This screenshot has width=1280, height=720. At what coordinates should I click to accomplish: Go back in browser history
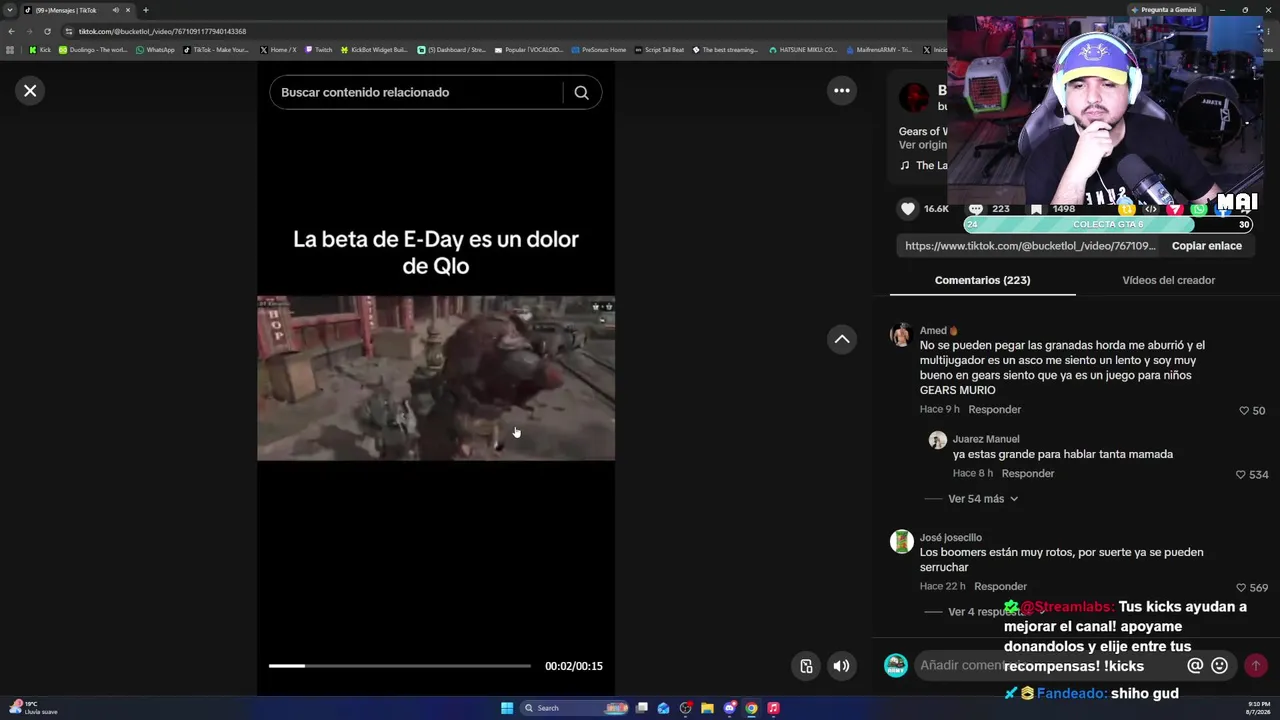11,31
